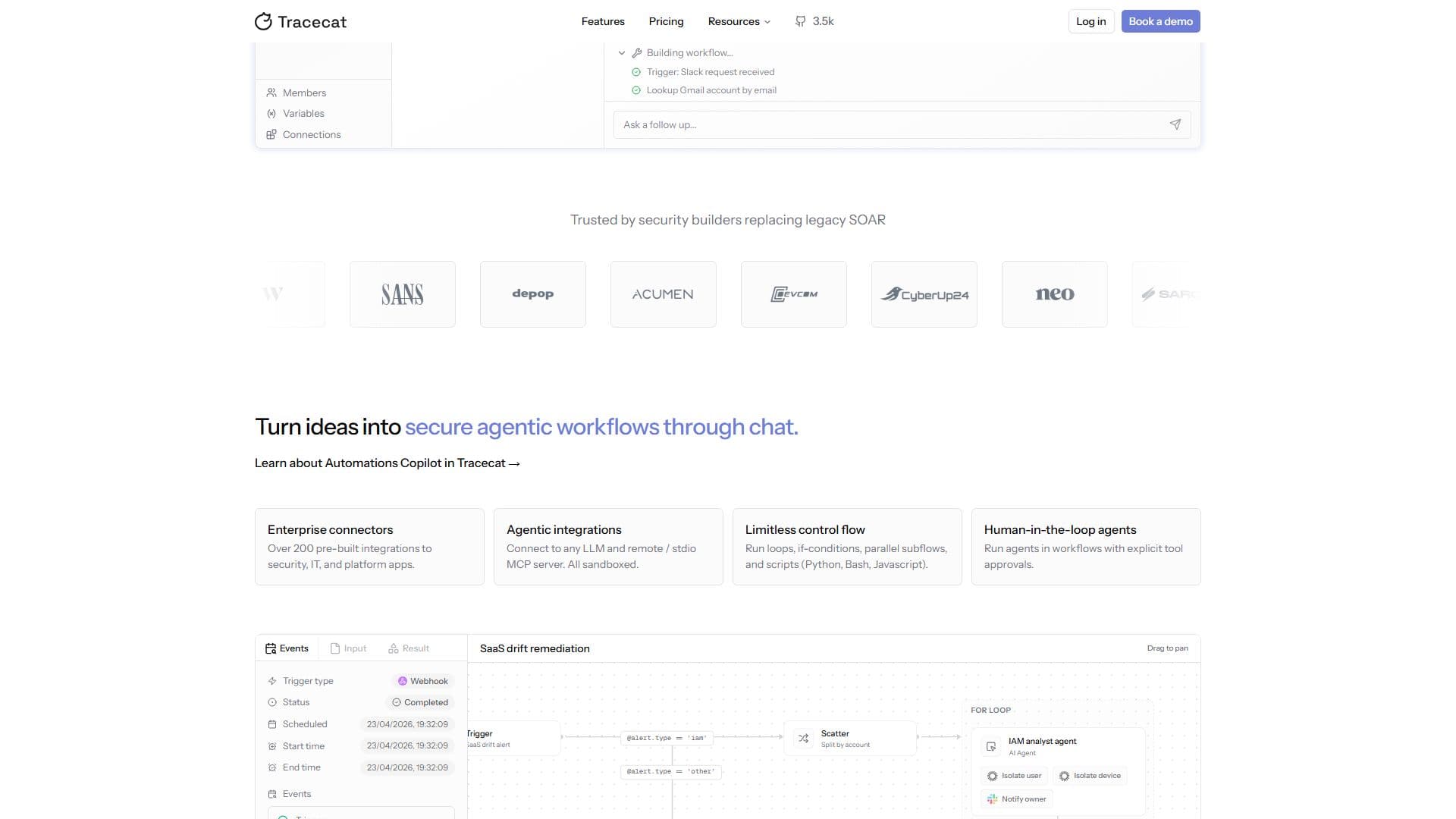The height and width of the screenshot is (819, 1456).
Task: Click the Start time alarm icon
Action: (x=272, y=746)
